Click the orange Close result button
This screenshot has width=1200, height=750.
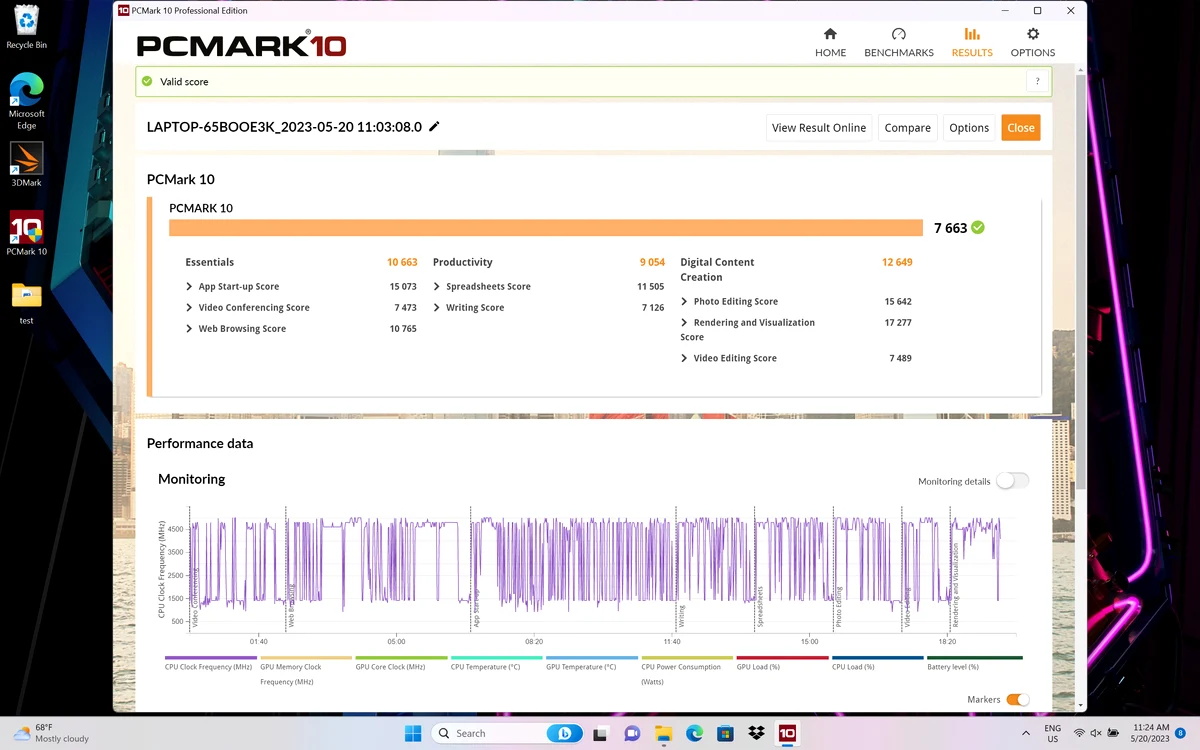click(1021, 128)
